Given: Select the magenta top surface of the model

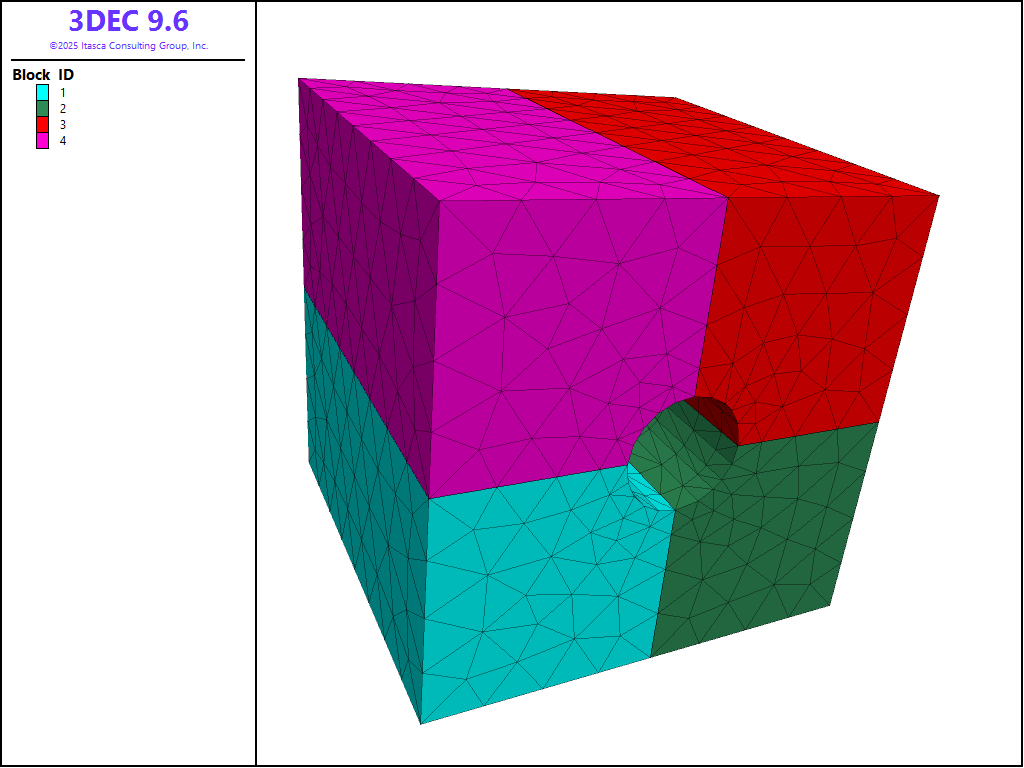Looking at the screenshot, I should (450, 140).
